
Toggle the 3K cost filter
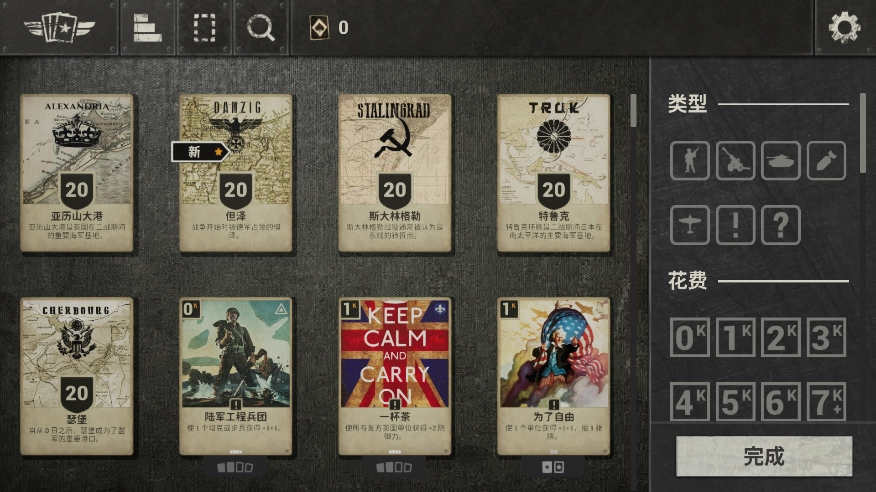click(x=826, y=337)
